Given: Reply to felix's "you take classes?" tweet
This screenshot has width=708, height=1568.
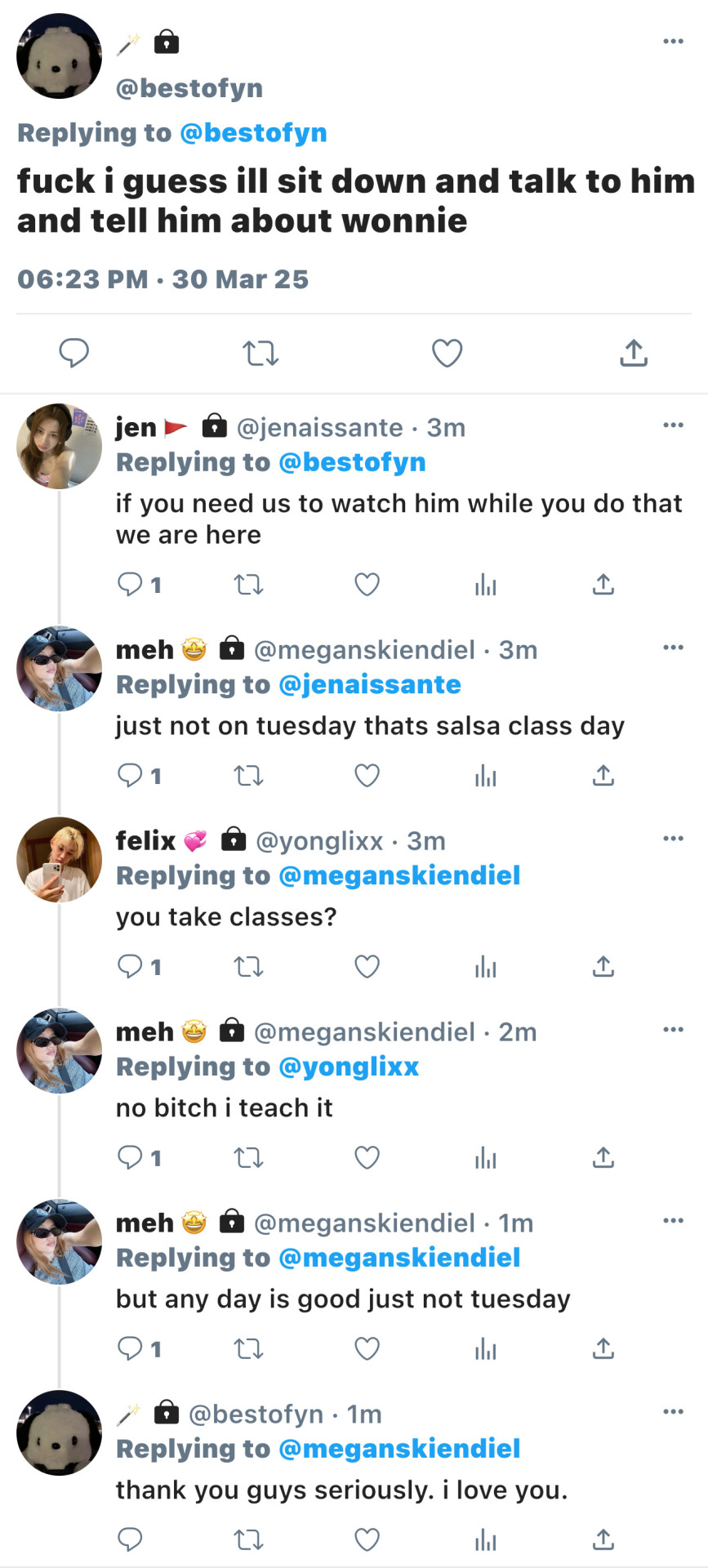Looking at the screenshot, I should pyautogui.click(x=131, y=966).
